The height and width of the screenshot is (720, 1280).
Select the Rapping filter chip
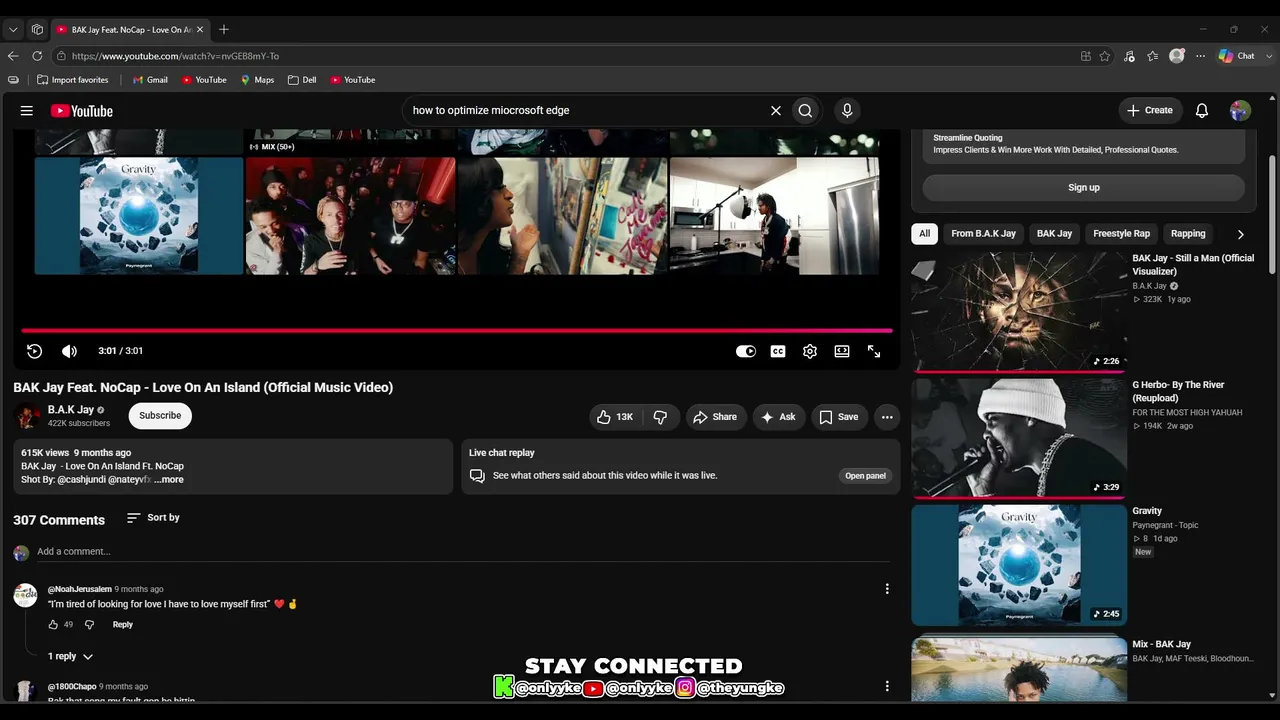pyautogui.click(x=1188, y=234)
